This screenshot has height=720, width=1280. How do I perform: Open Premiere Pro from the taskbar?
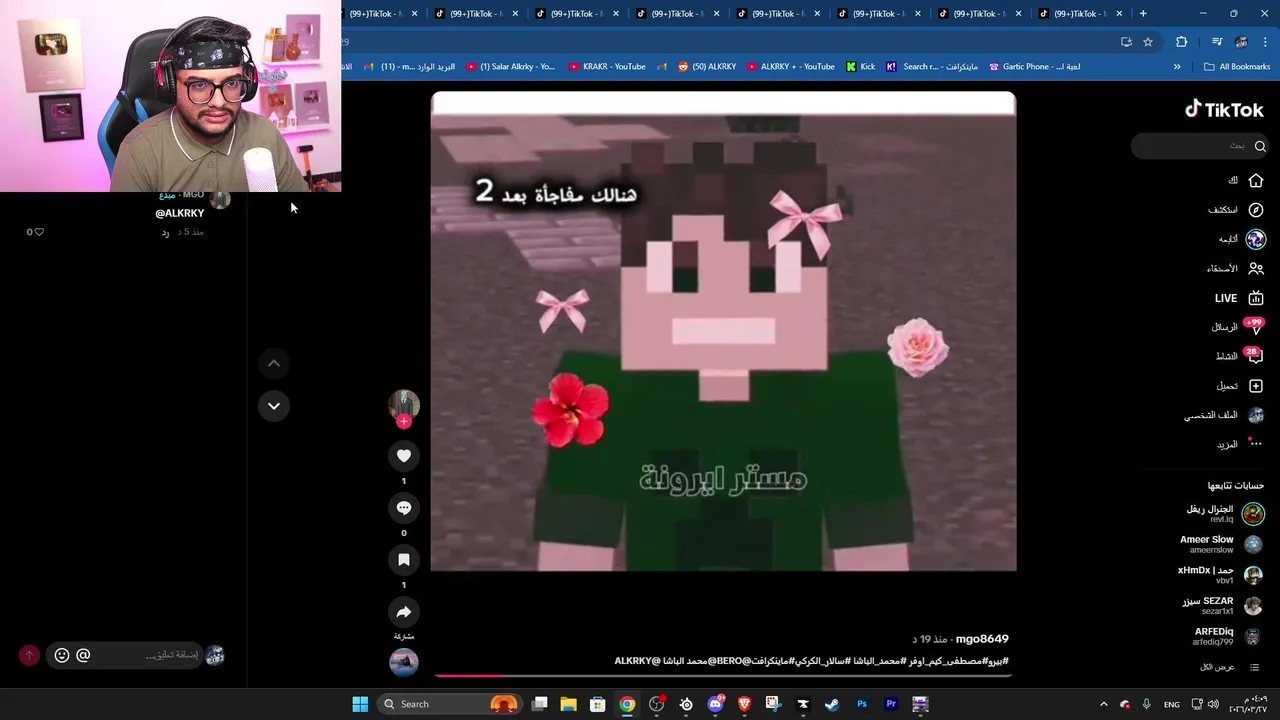click(x=891, y=704)
